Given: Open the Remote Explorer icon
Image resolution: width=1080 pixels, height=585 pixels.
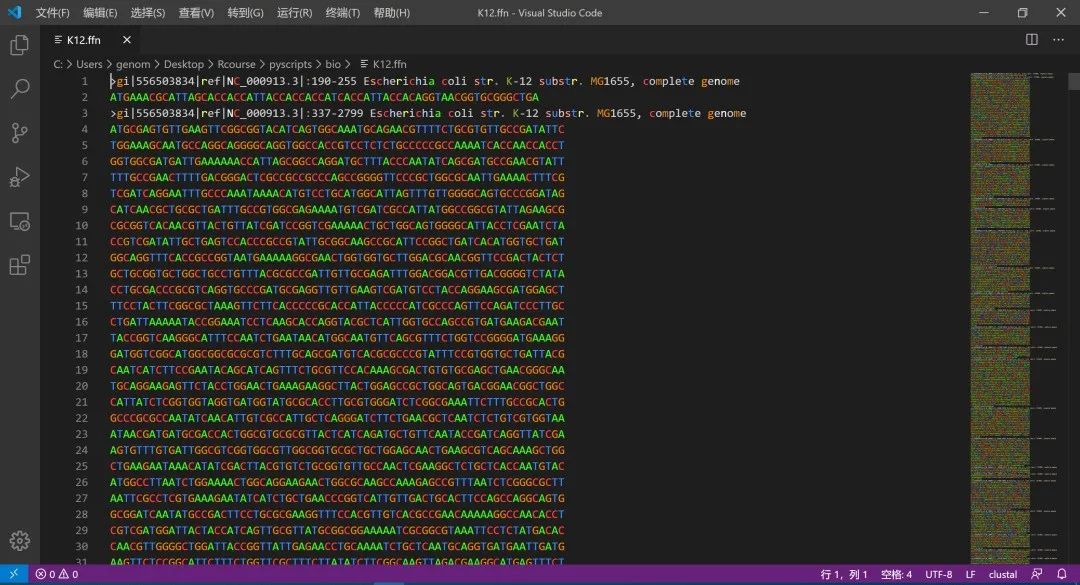Looking at the screenshot, I should 19,221.
